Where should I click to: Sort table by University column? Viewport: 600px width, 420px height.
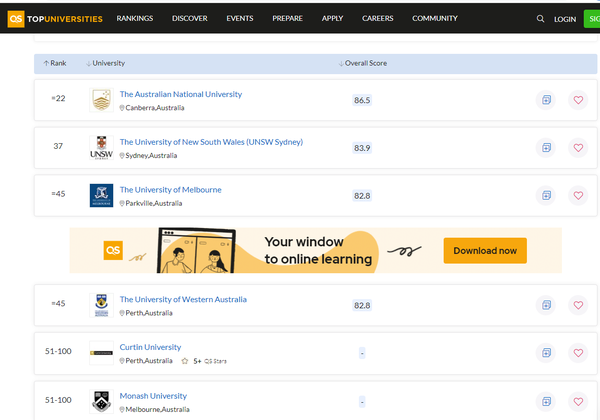point(106,63)
